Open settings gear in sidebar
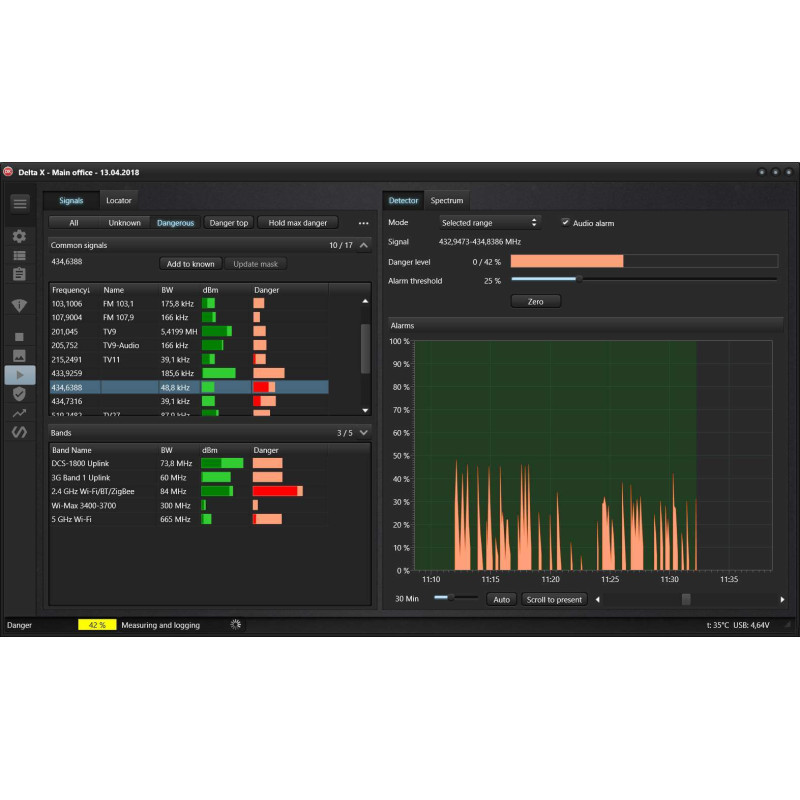The height and width of the screenshot is (800, 800). (19, 236)
